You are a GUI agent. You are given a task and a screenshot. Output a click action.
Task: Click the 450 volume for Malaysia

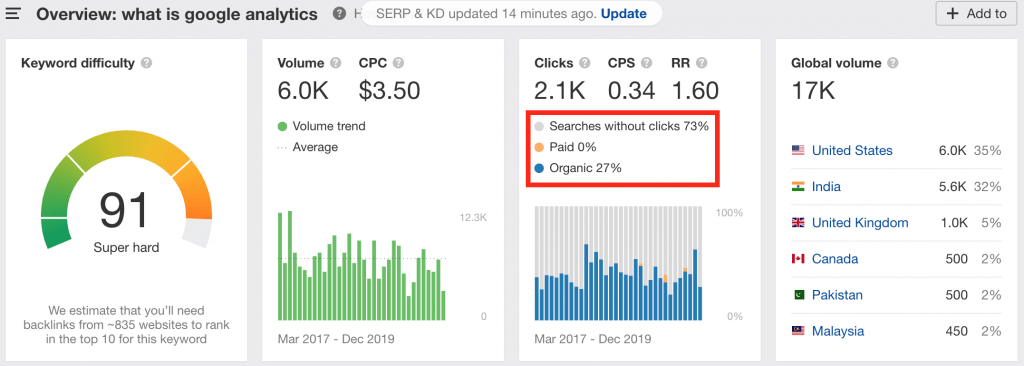click(956, 331)
